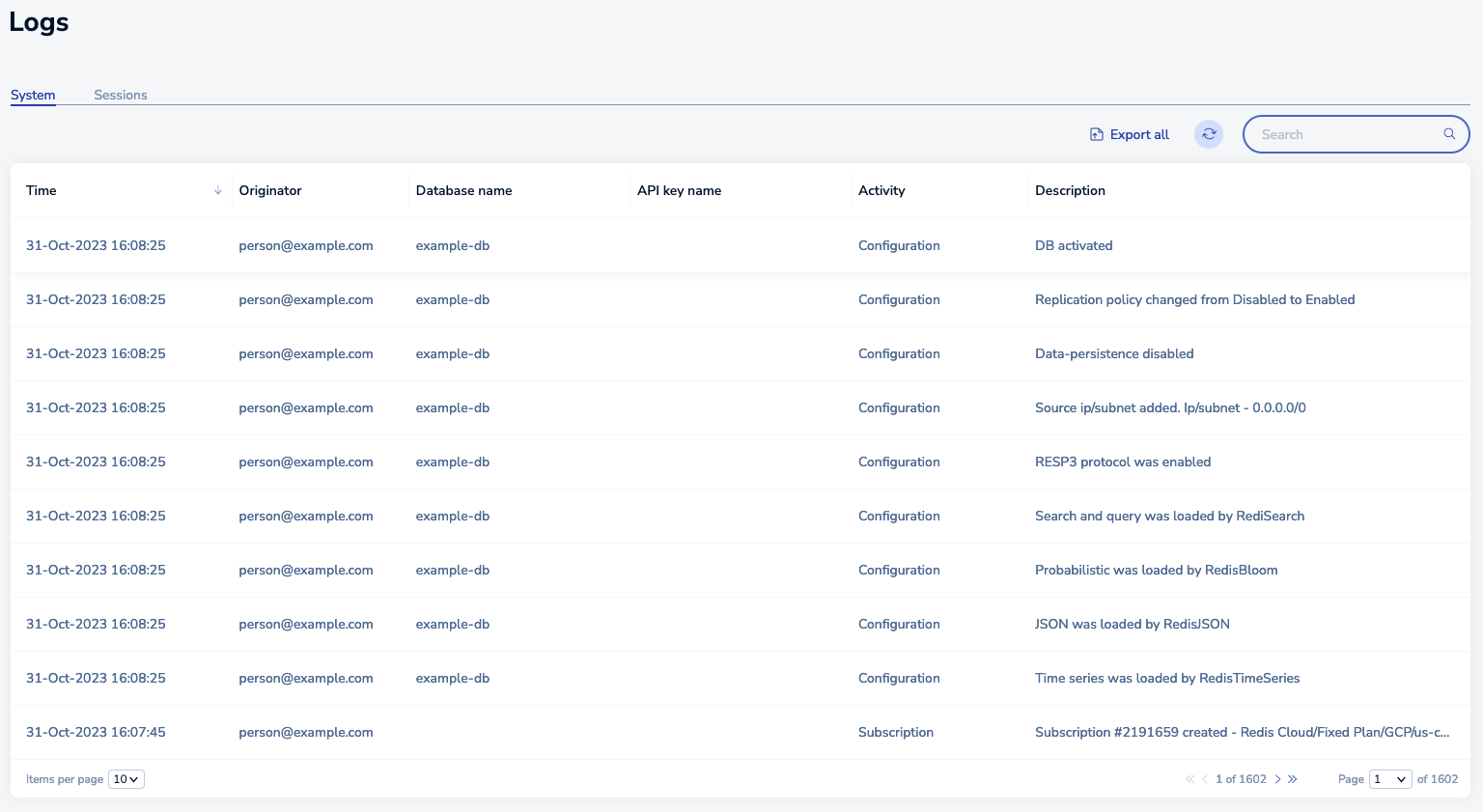Open the Items per page dropdown
Viewport: 1483px width, 812px height.
pos(126,778)
